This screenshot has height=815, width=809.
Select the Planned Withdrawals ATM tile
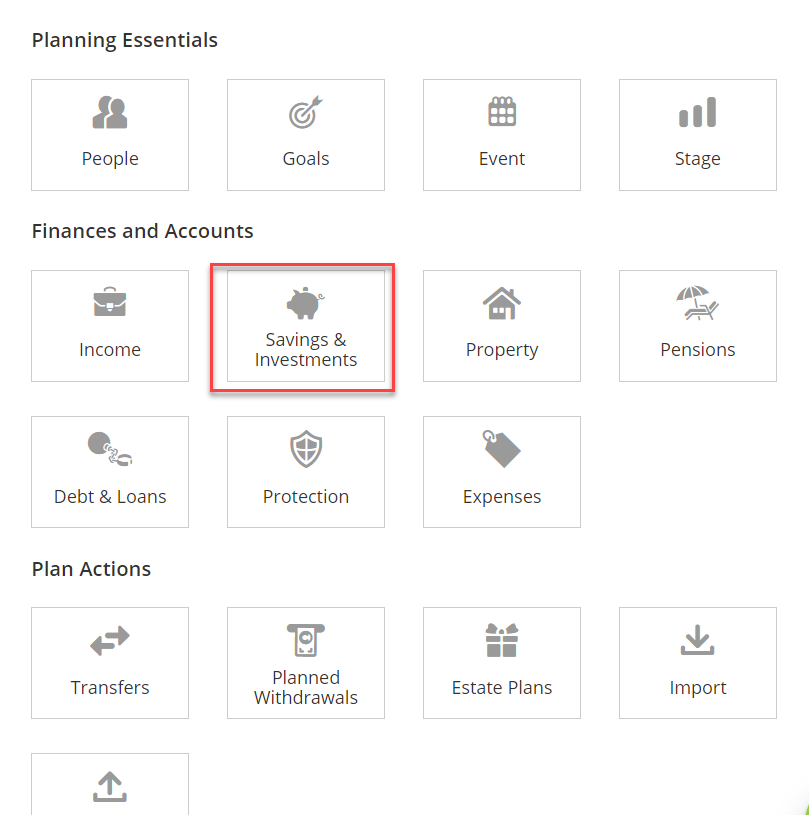[306, 663]
